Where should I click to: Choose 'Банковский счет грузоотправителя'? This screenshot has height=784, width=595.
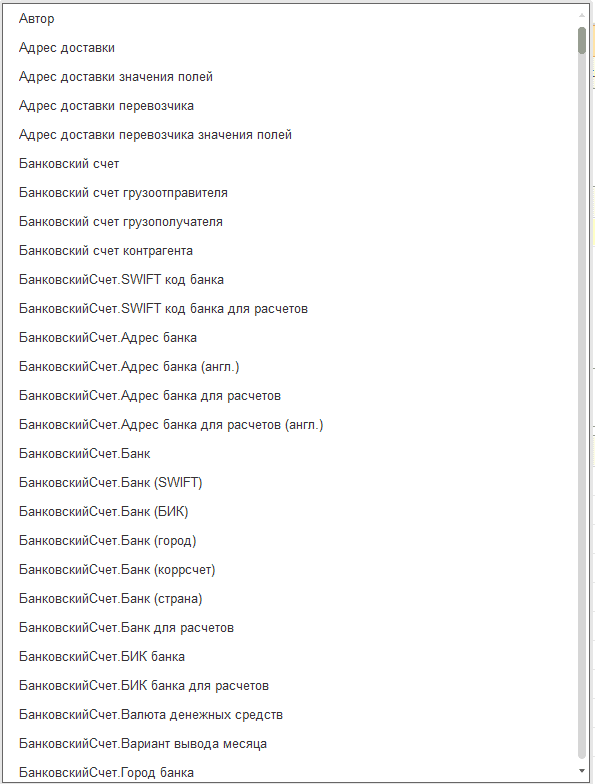(290, 192)
